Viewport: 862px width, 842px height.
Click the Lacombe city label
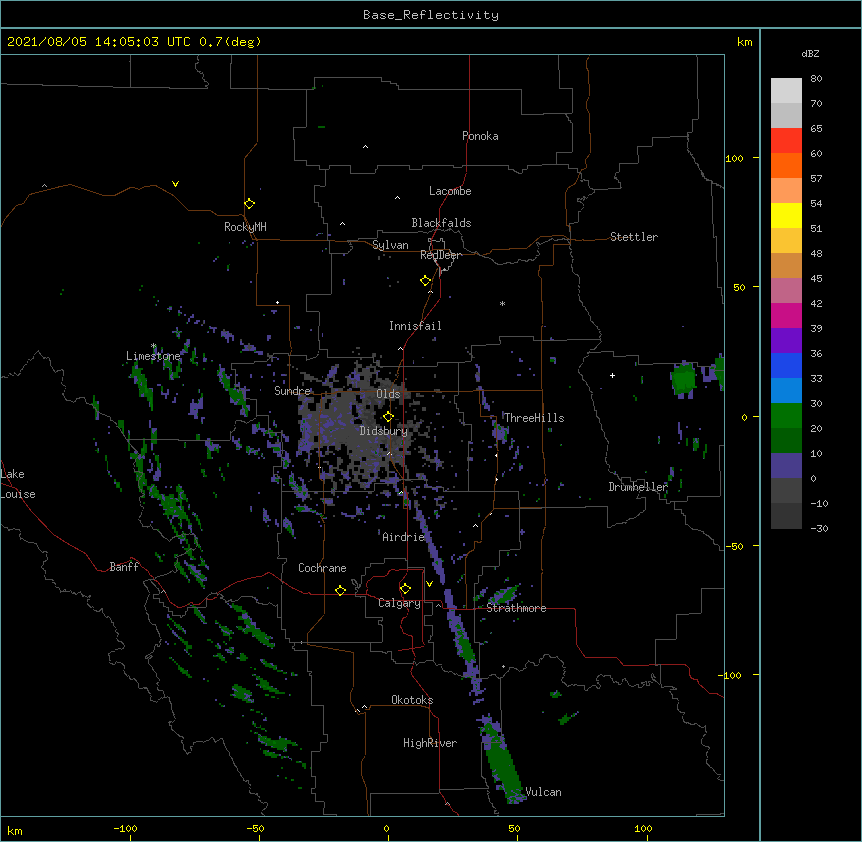[450, 191]
